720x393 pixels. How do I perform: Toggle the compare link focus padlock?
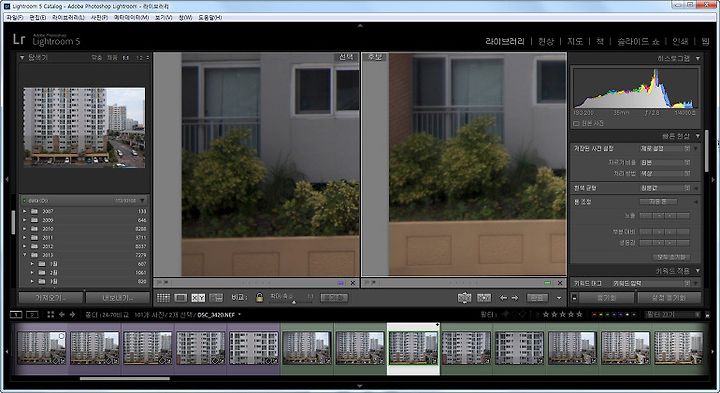click(x=259, y=298)
